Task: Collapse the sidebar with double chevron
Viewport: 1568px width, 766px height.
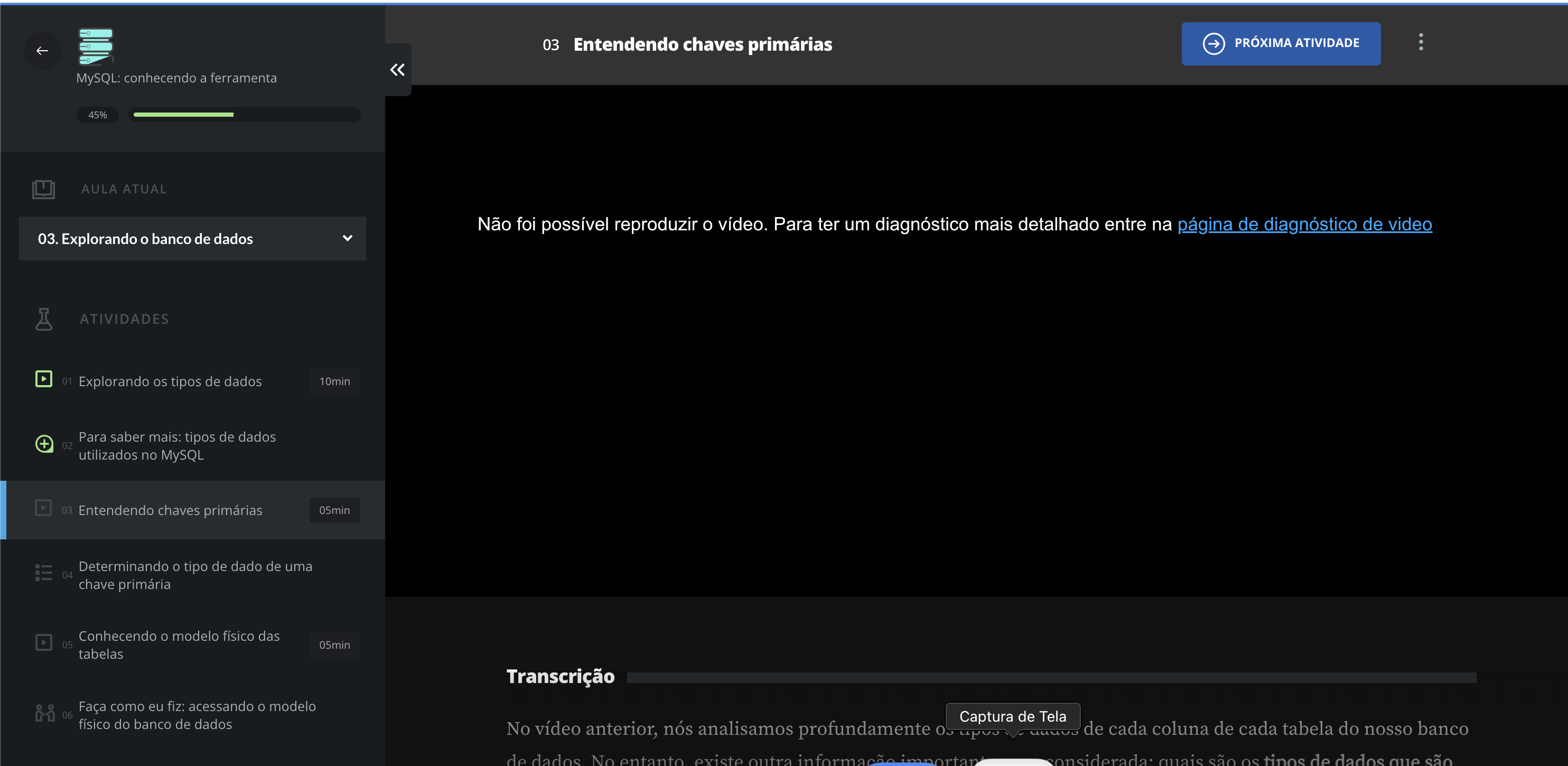Action: 397,69
